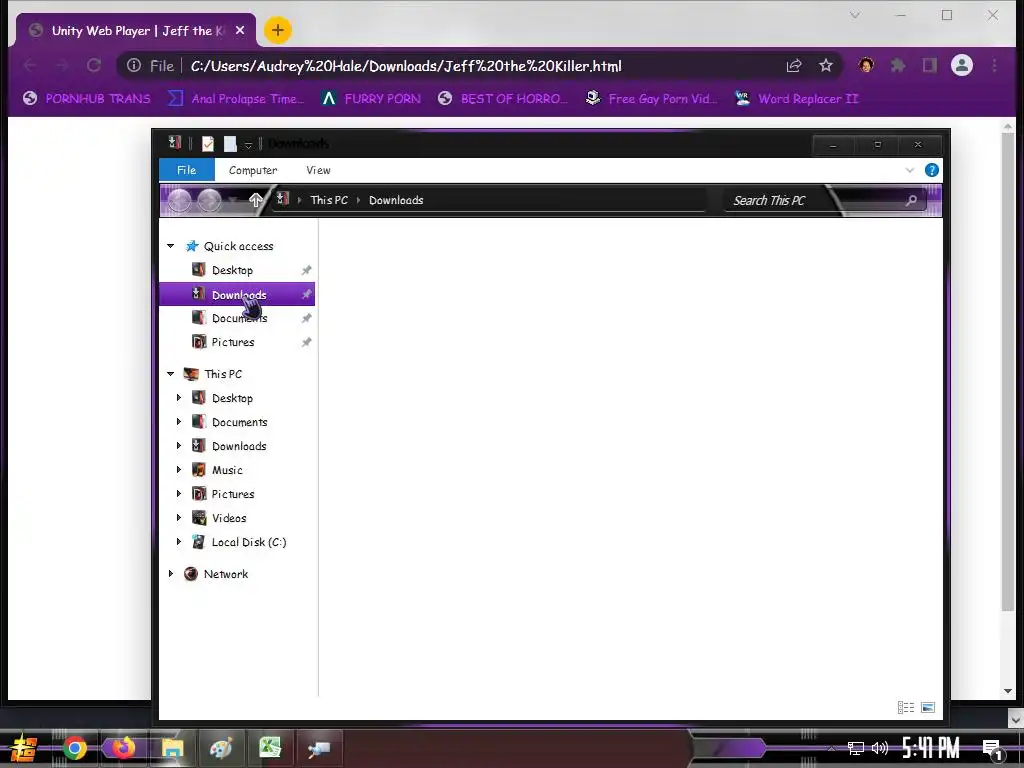Open Paint palette icon on taskbar
The height and width of the screenshot is (768, 1024).
point(221,748)
